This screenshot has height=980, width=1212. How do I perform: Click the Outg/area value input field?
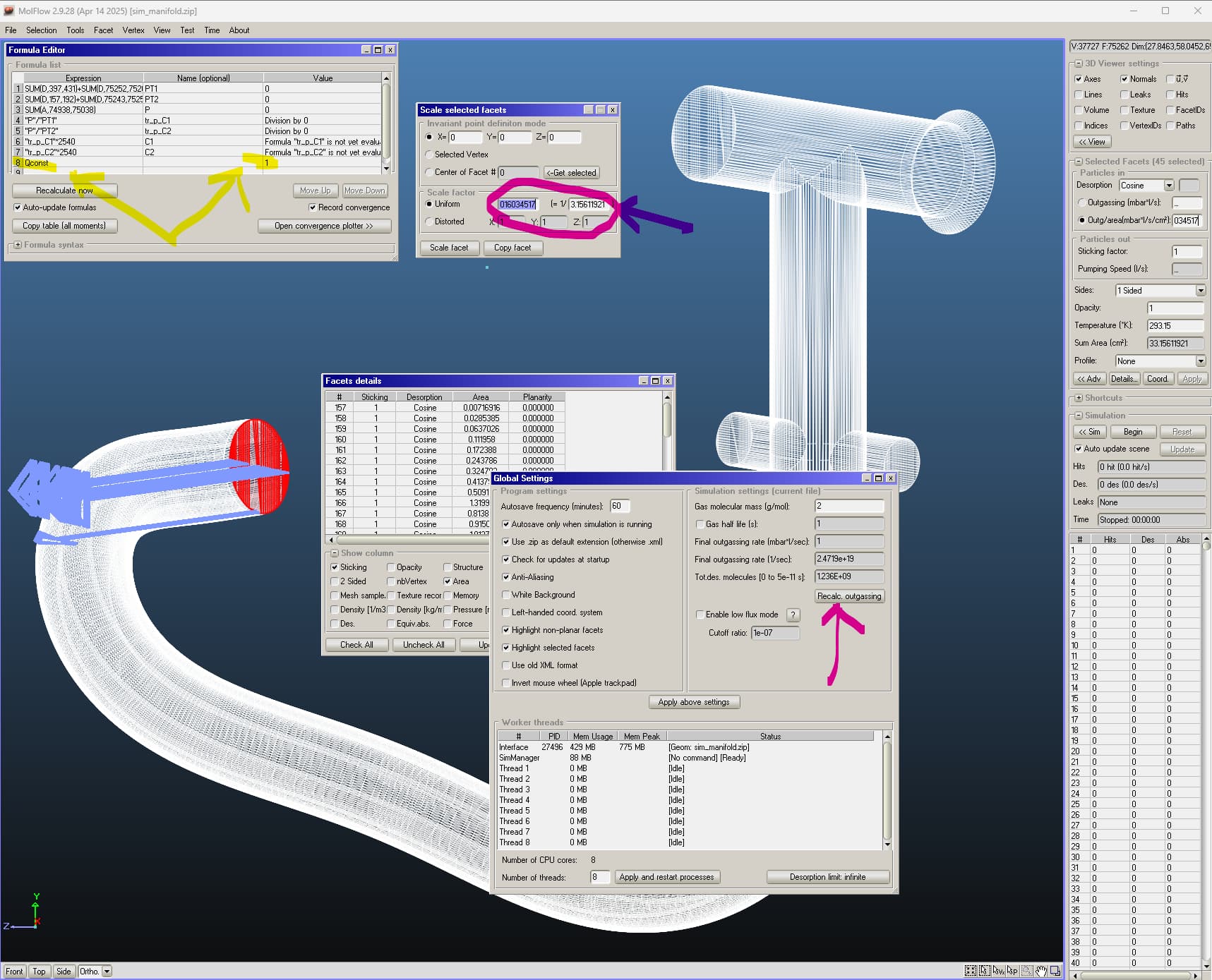(x=1187, y=220)
